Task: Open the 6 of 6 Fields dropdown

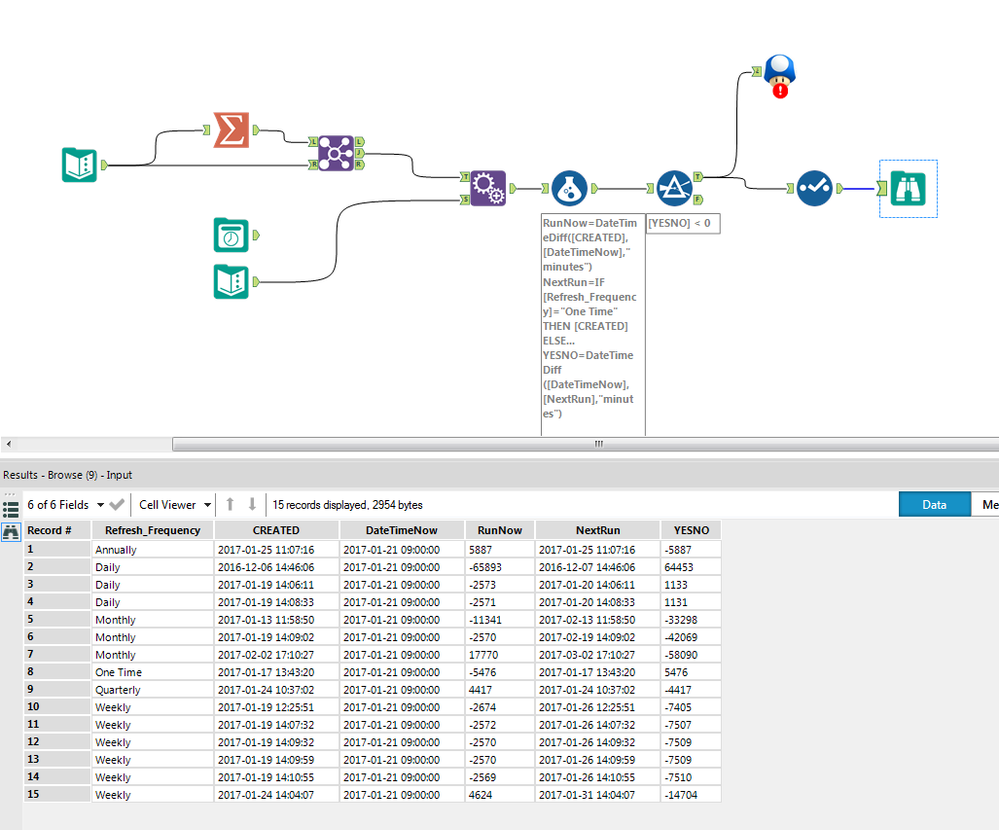Action: pyautogui.click(x=66, y=504)
